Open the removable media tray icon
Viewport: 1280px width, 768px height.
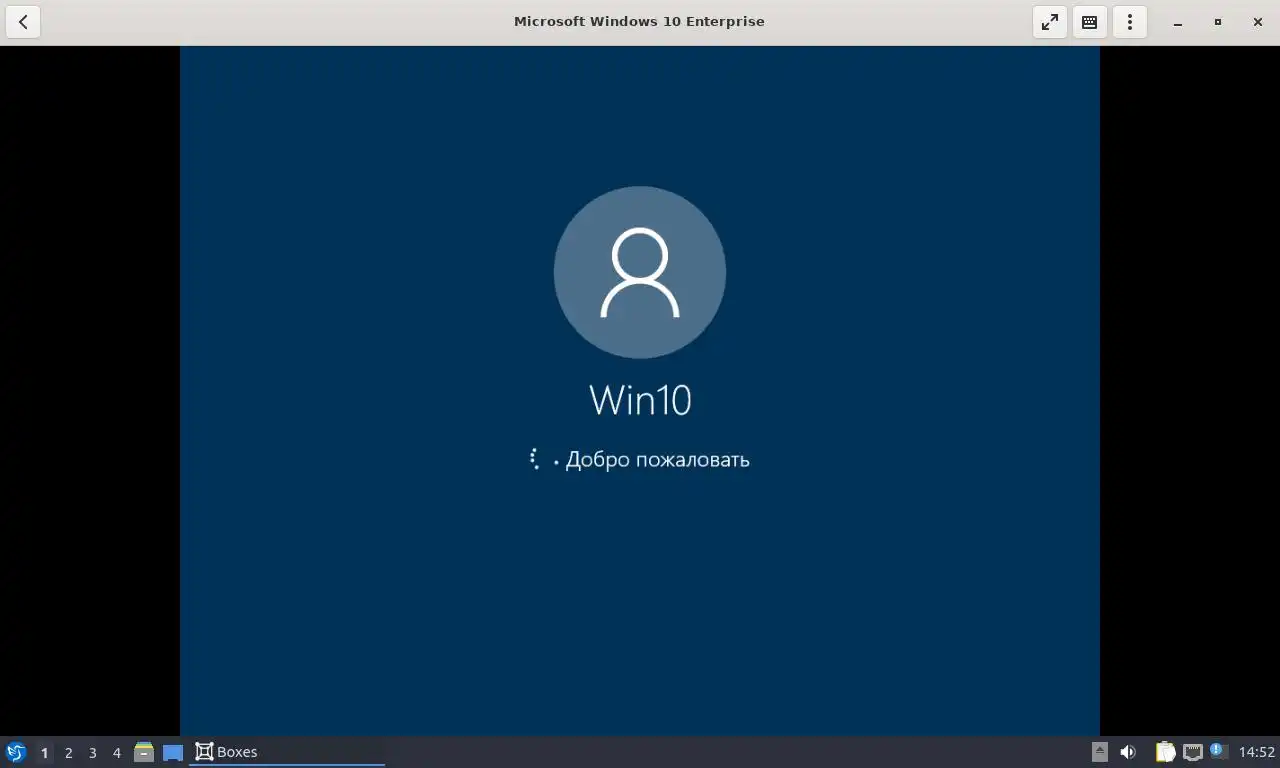pyautogui.click(x=1100, y=752)
